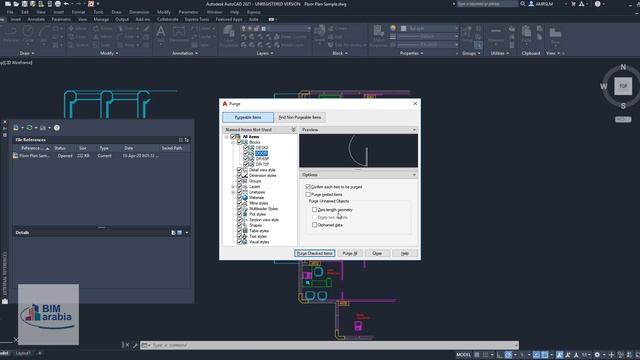Switch to the Express Tools ribbon tab
The height and width of the screenshot is (360, 640).
tap(197, 19)
